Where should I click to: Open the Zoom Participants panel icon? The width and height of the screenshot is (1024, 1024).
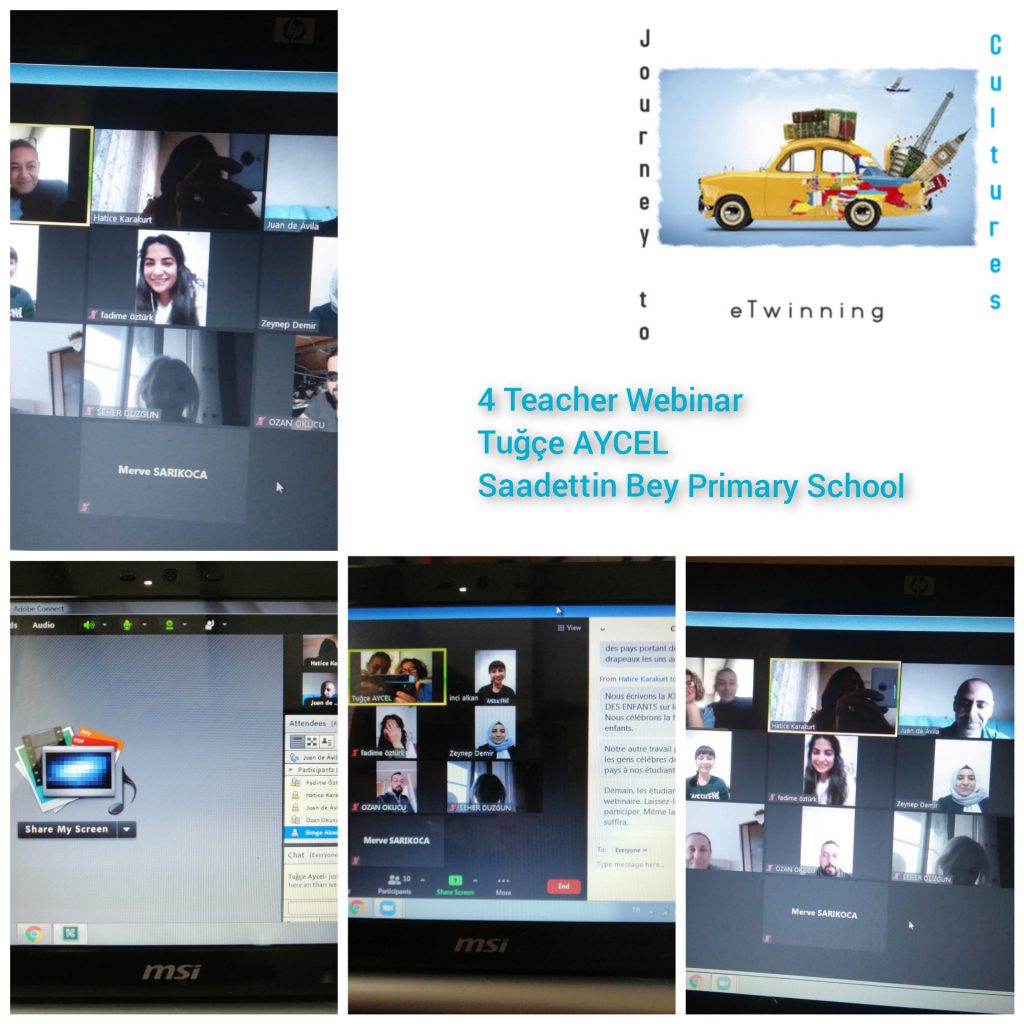coord(394,880)
